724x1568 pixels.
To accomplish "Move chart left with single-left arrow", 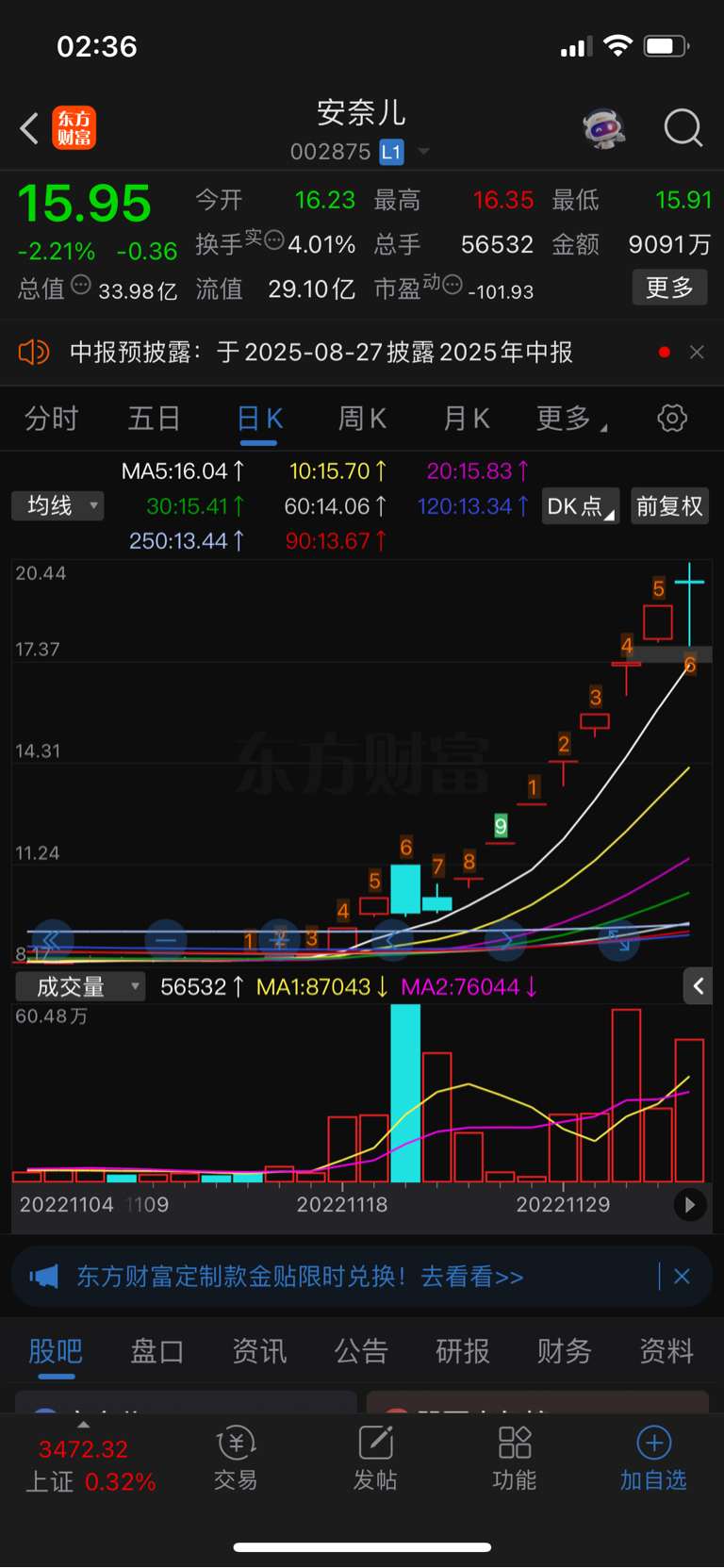I will (392, 940).
